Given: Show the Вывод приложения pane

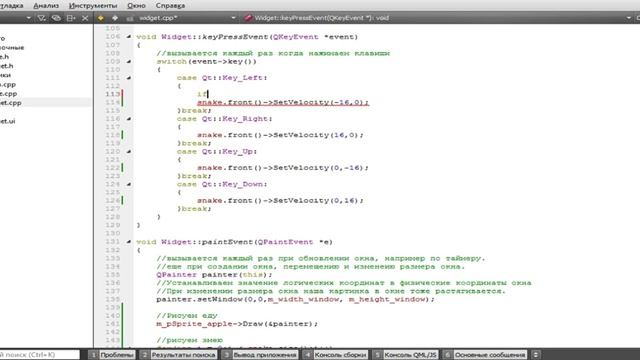Looking at the screenshot, I should tap(260, 355).
